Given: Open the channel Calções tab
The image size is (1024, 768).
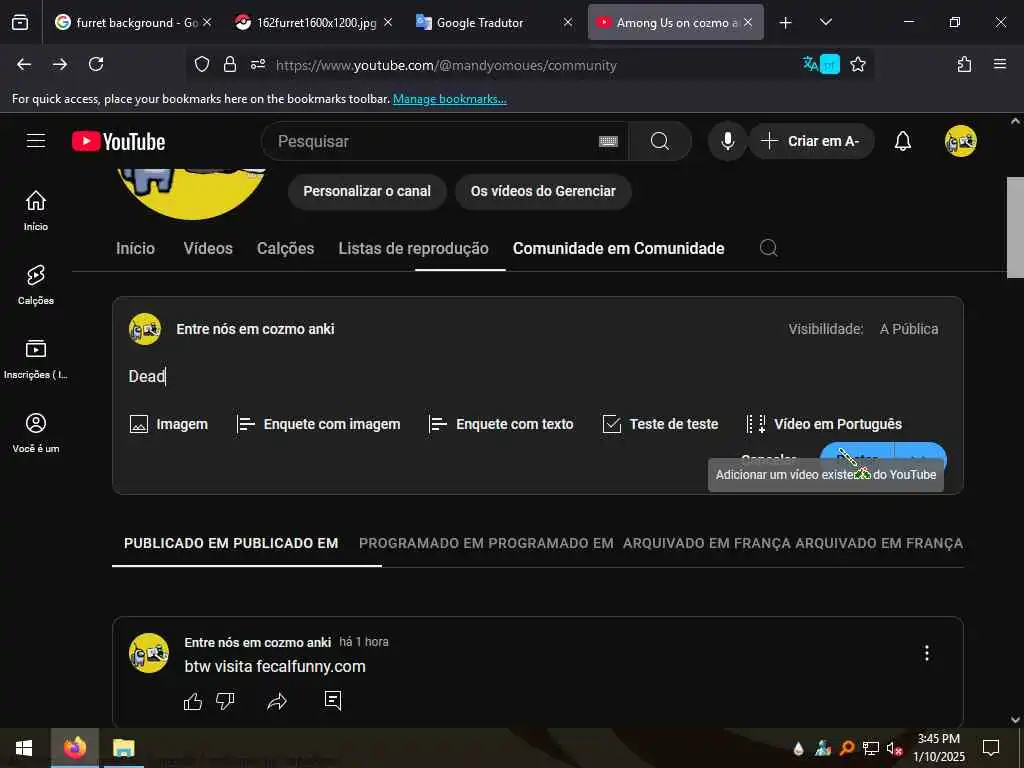Looking at the screenshot, I should [x=285, y=248].
